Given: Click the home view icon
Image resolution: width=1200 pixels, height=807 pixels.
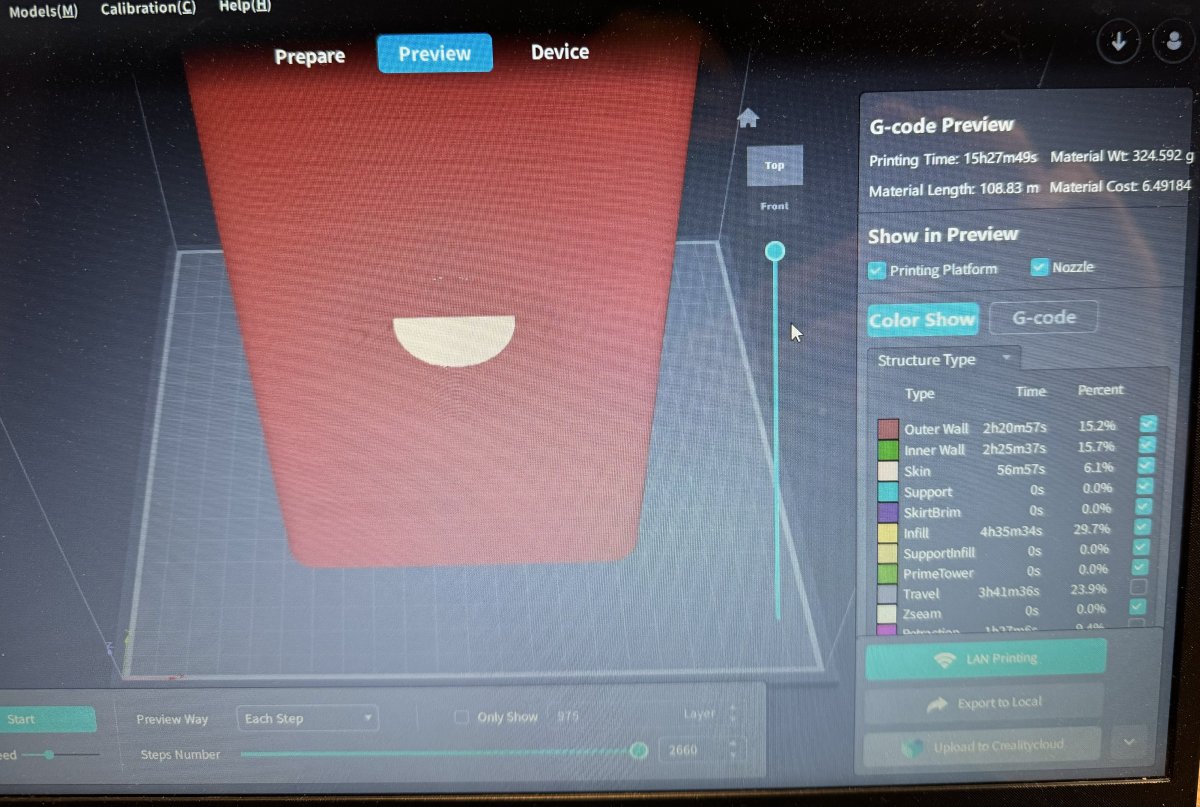Looking at the screenshot, I should tap(747, 118).
